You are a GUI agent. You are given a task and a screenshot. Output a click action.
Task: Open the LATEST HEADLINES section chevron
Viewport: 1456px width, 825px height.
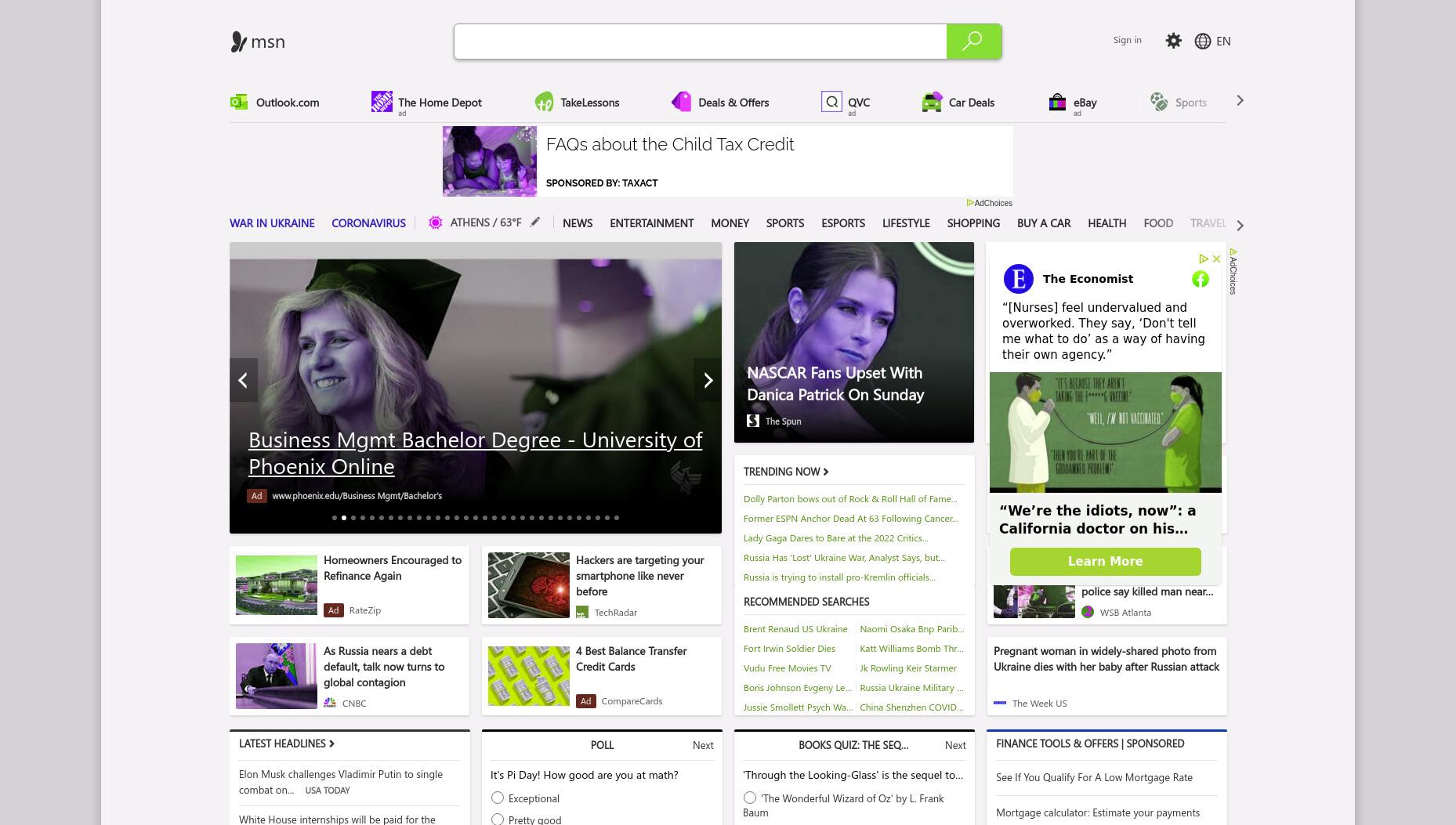tap(331, 744)
